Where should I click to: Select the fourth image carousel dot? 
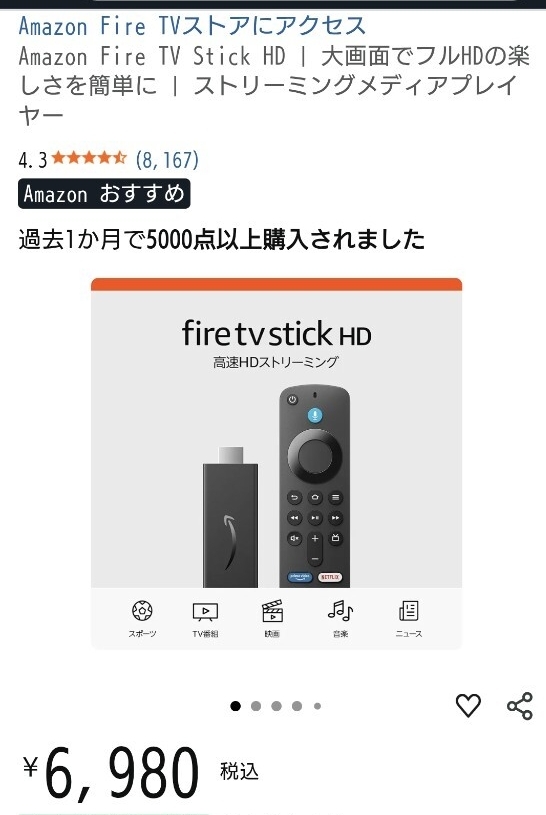click(x=297, y=706)
